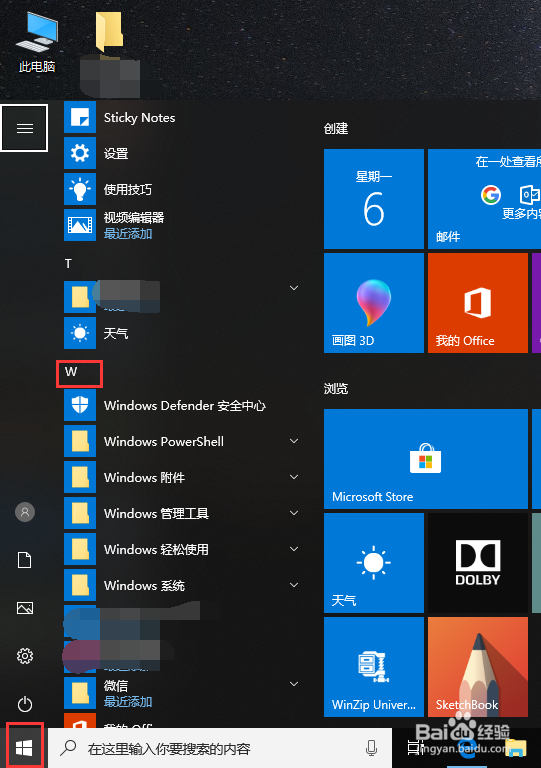The height and width of the screenshot is (768, 541).
Task: Click the search box 在这里输入你要搜索的内容
Action: 220,748
